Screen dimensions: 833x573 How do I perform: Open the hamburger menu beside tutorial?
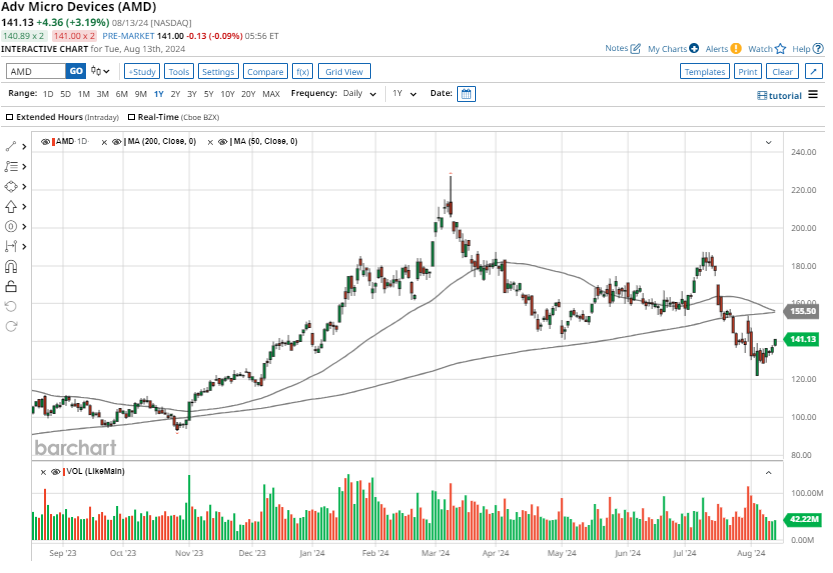coord(812,95)
